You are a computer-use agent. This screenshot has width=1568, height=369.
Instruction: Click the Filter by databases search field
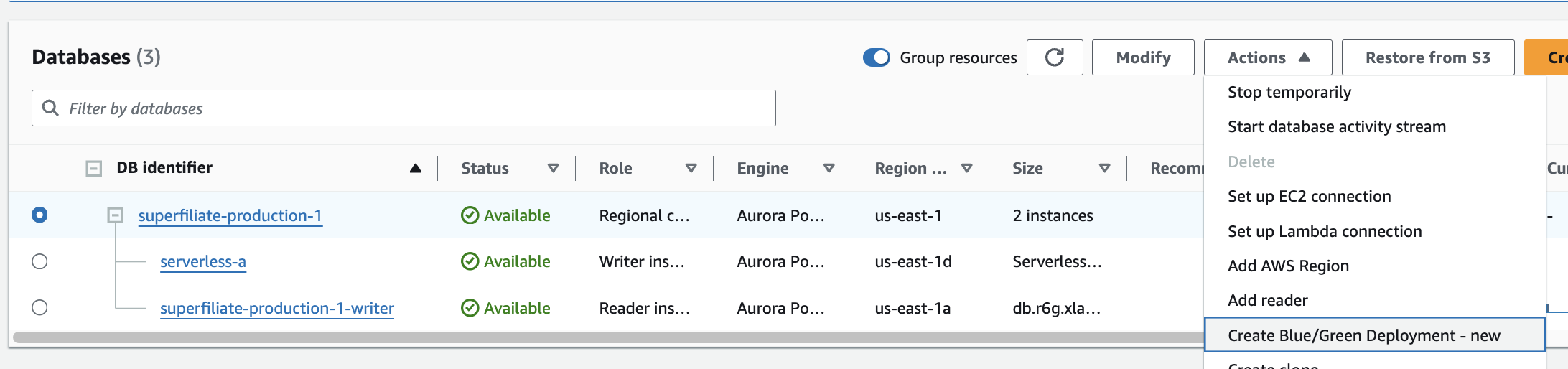coord(403,108)
